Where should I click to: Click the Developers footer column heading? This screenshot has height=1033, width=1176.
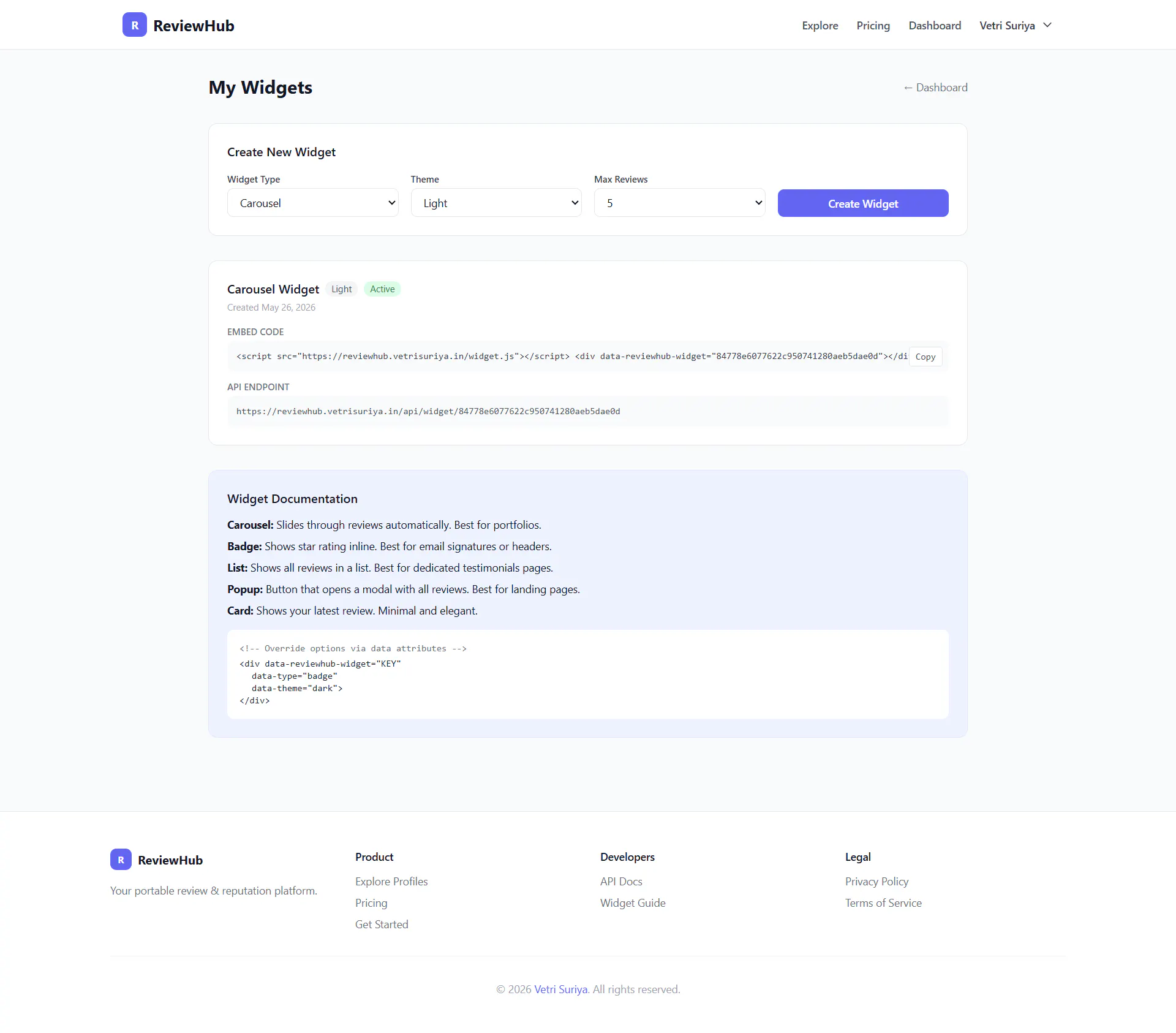pos(627,857)
